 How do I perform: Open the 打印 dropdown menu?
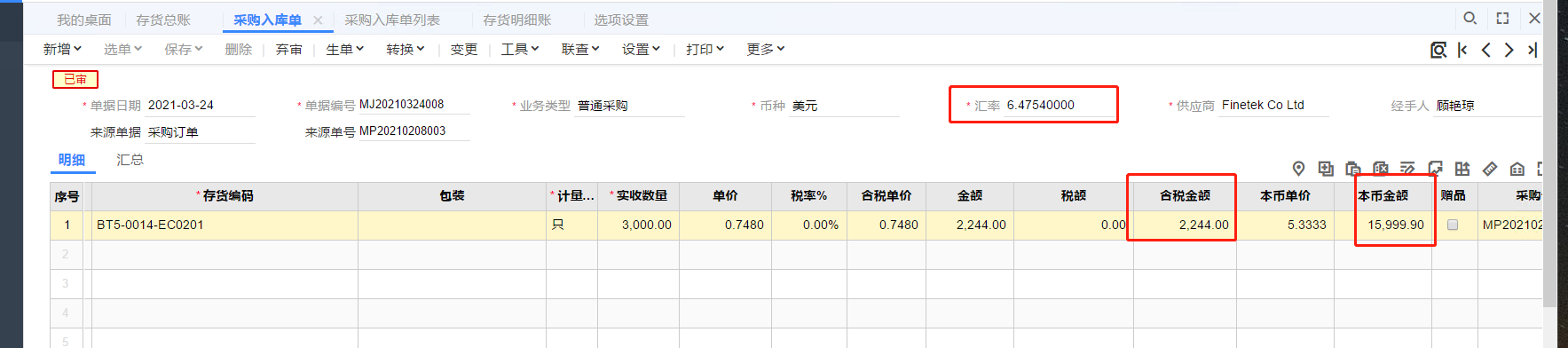pos(705,50)
